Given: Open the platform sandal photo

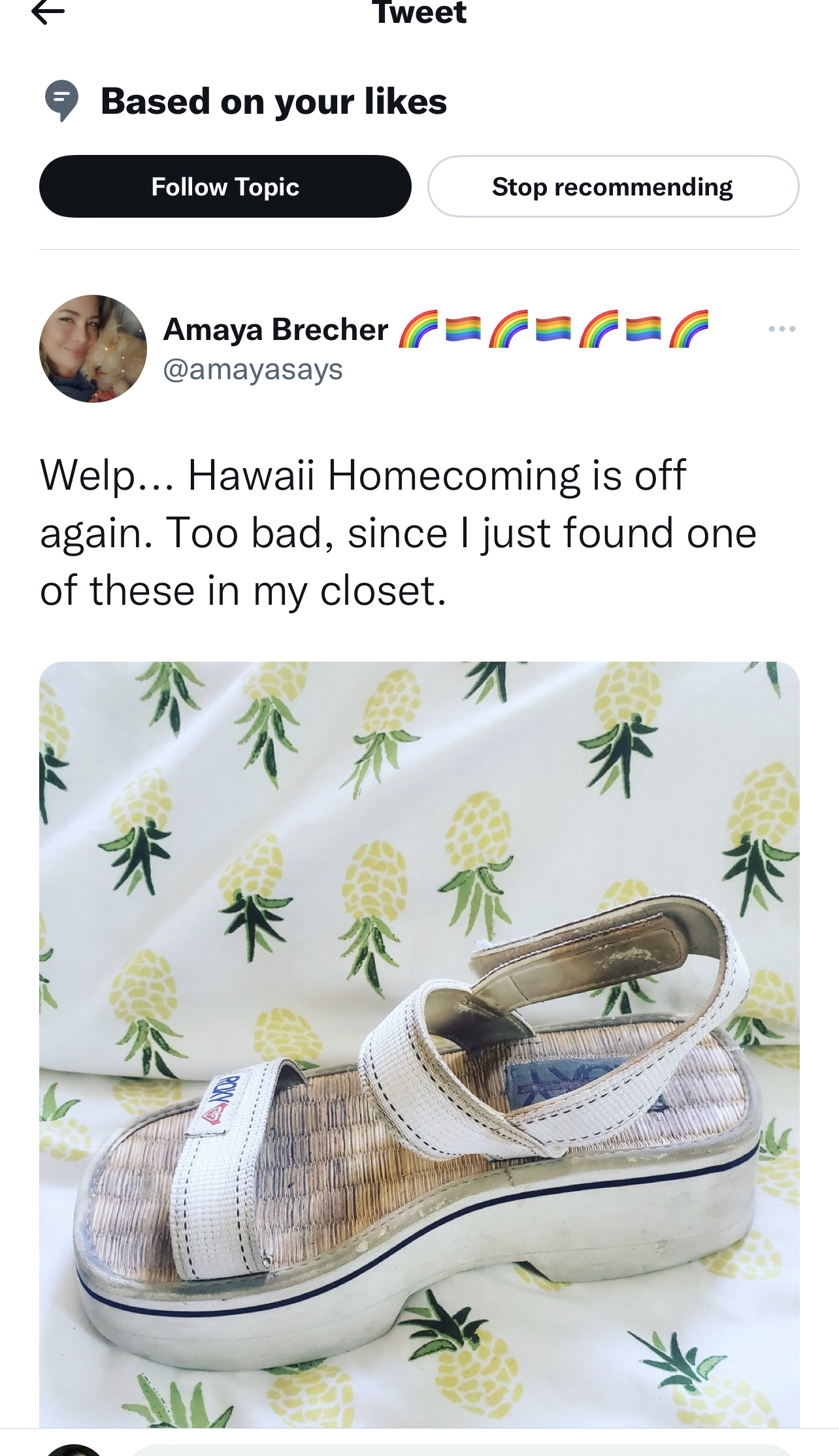Looking at the screenshot, I should pos(419,1044).
